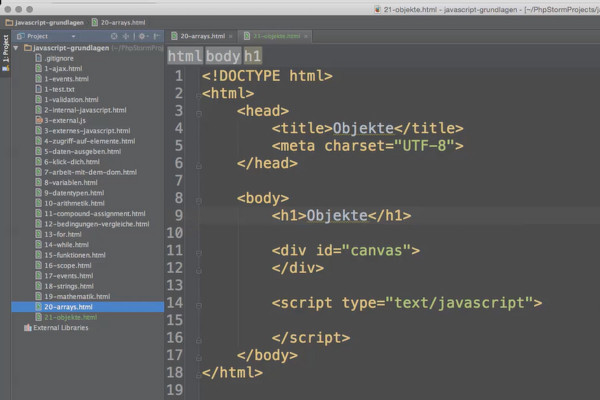Viewport: 600px width, 400px height.
Task: Click the collapse all icon in Project panel
Action: point(126,36)
